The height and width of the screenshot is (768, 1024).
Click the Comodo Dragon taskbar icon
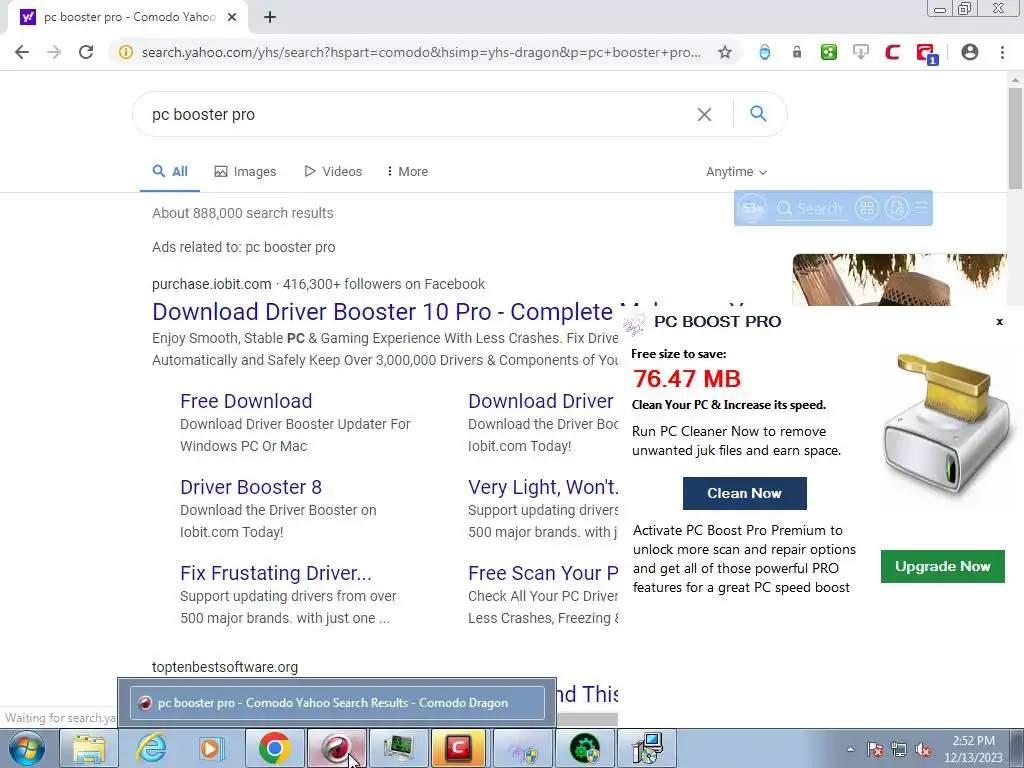[x=336, y=748]
